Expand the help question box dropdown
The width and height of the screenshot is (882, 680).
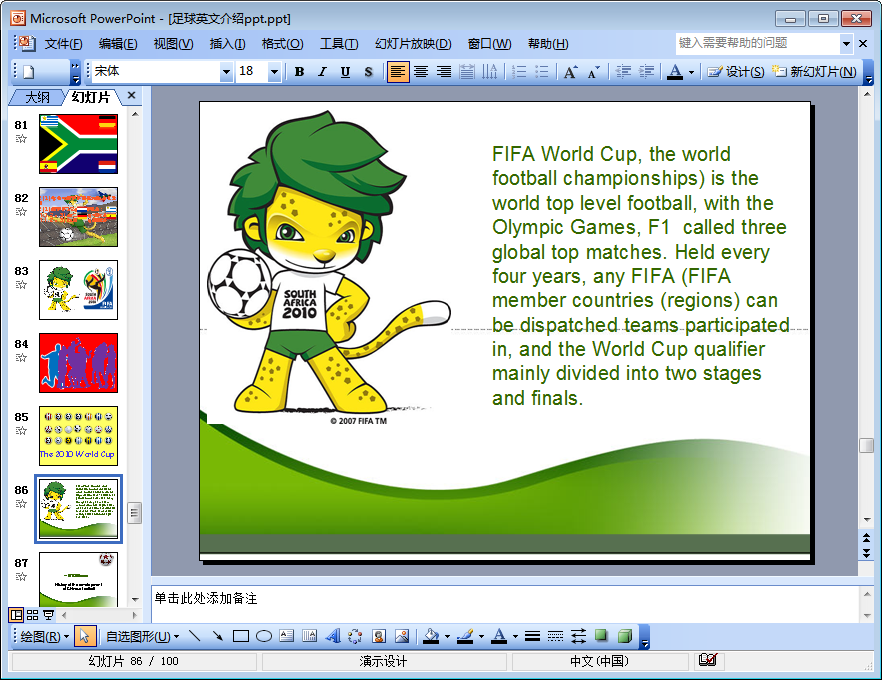[846, 43]
